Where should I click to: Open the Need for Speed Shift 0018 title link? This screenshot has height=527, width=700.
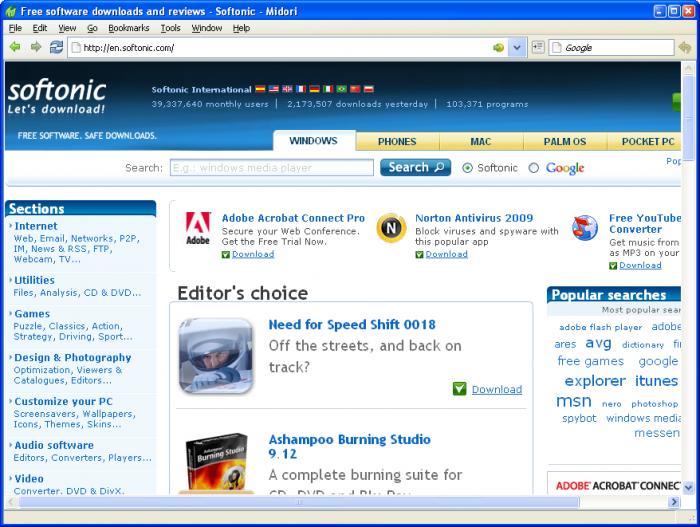point(352,325)
